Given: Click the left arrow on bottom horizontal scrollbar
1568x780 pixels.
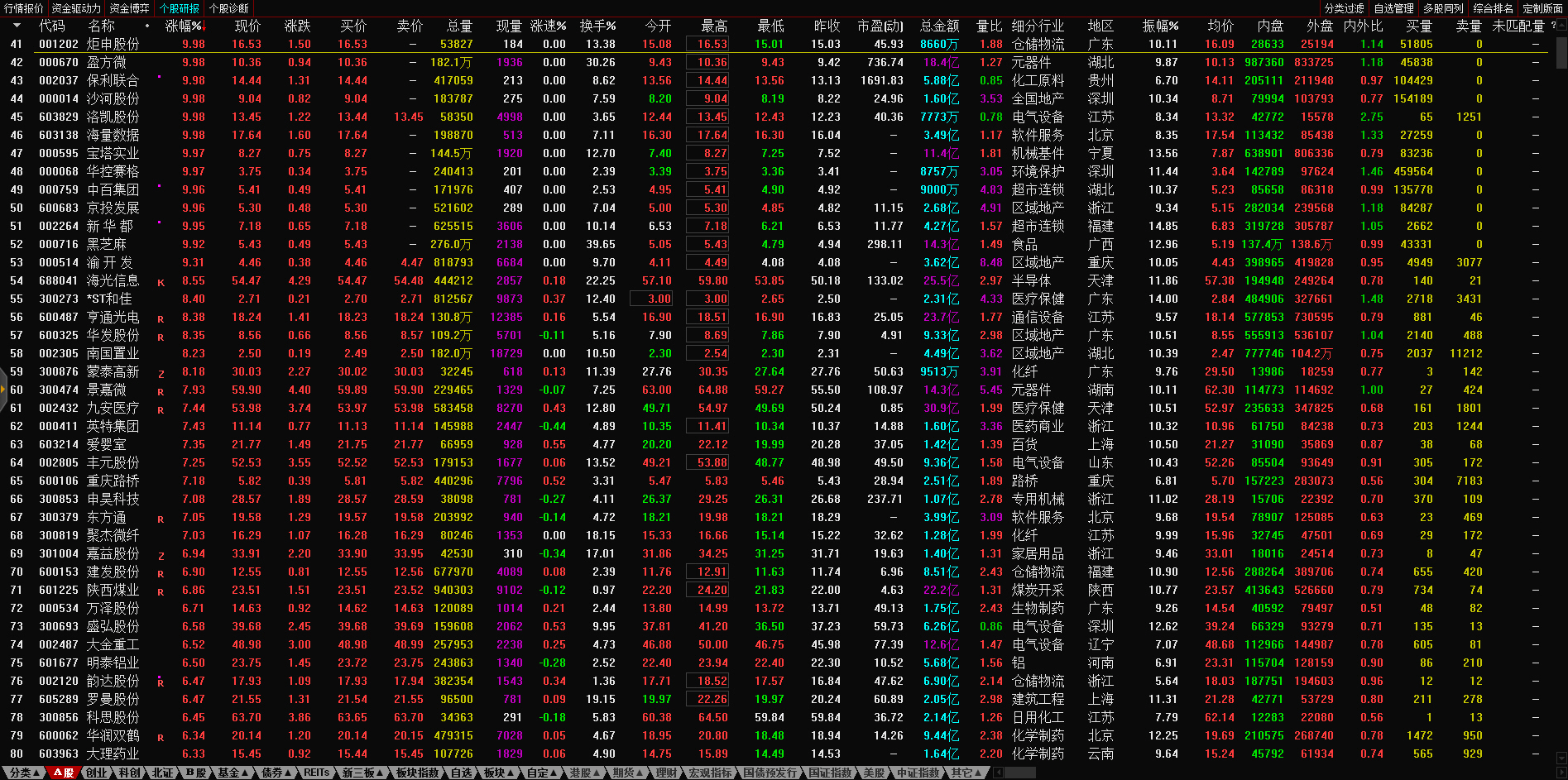Looking at the screenshot, I should (998, 773).
